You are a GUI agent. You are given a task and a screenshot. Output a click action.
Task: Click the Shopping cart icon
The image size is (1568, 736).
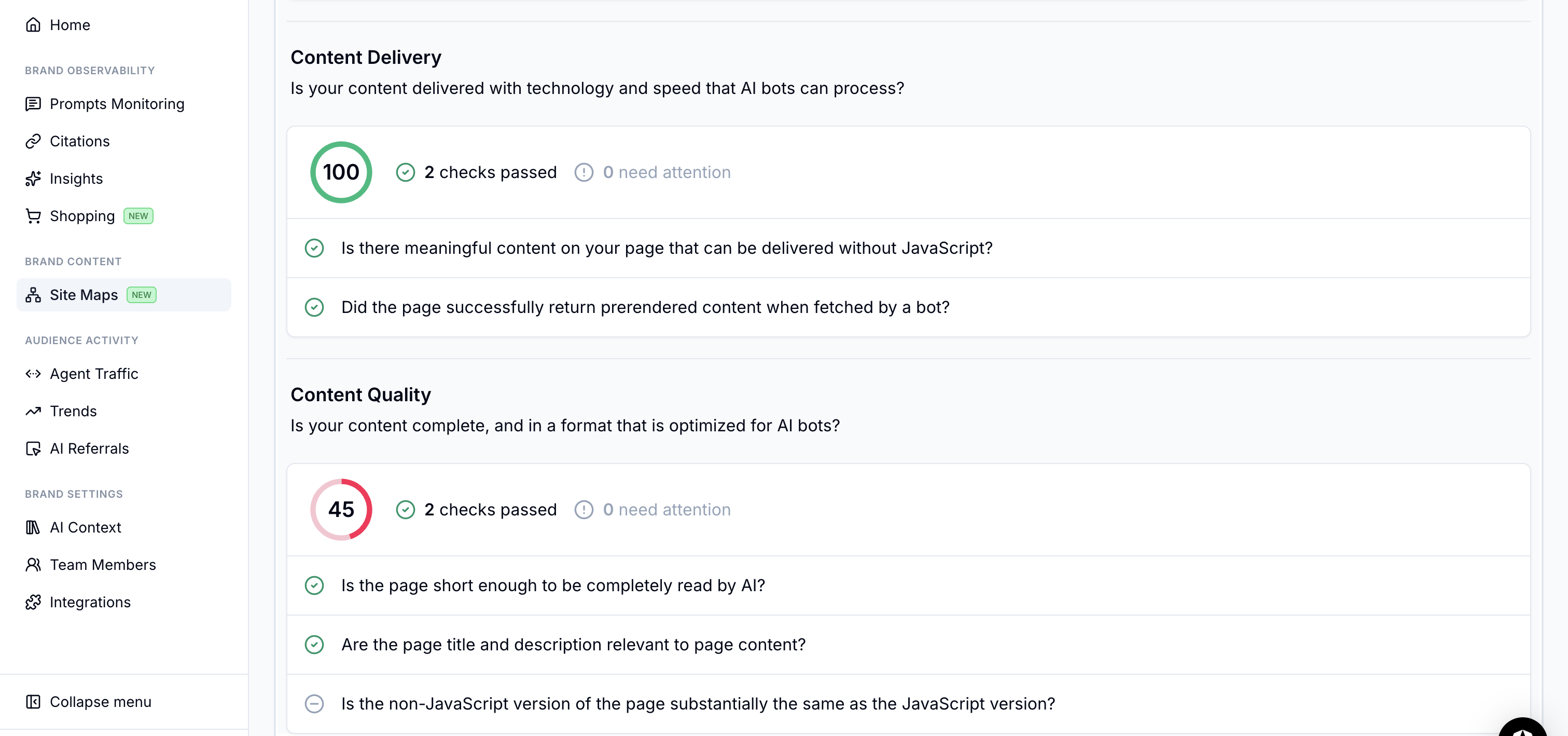coord(33,216)
